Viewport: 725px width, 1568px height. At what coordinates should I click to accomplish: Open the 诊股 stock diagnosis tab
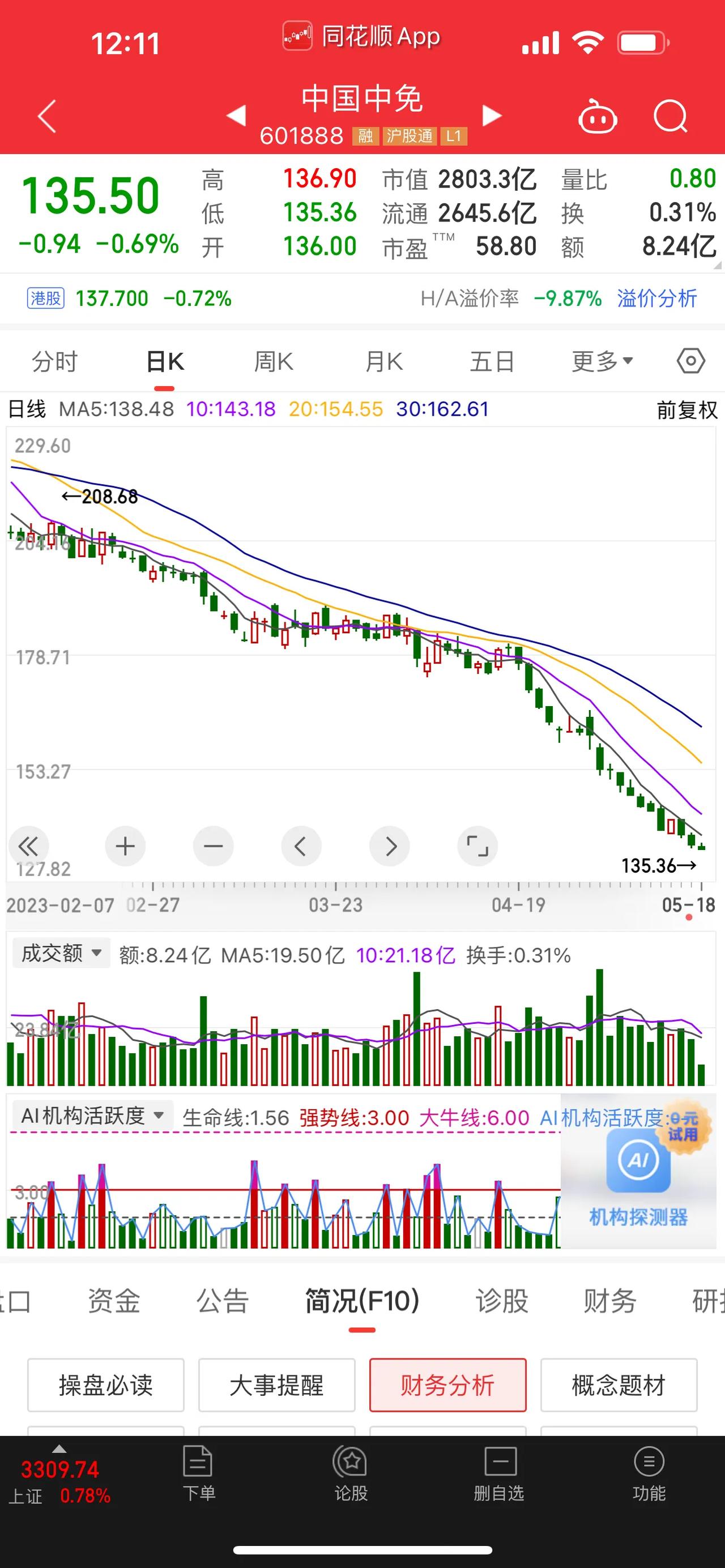(x=502, y=1301)
